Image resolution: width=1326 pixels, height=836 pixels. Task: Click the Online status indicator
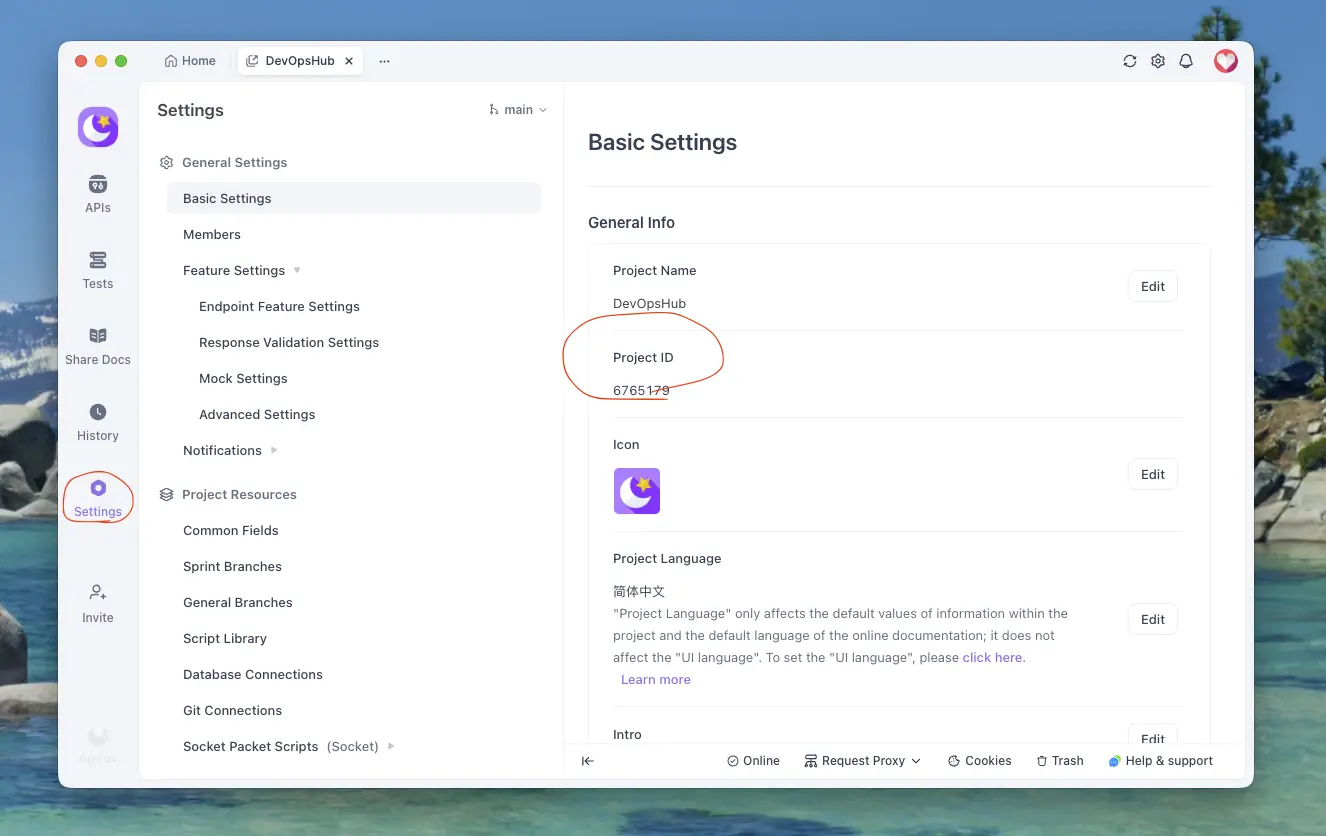(753, 761)
